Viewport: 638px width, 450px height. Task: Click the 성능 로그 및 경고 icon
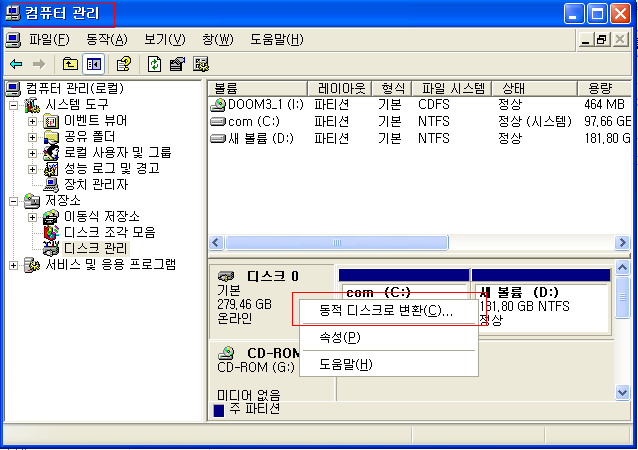[51, 169]
